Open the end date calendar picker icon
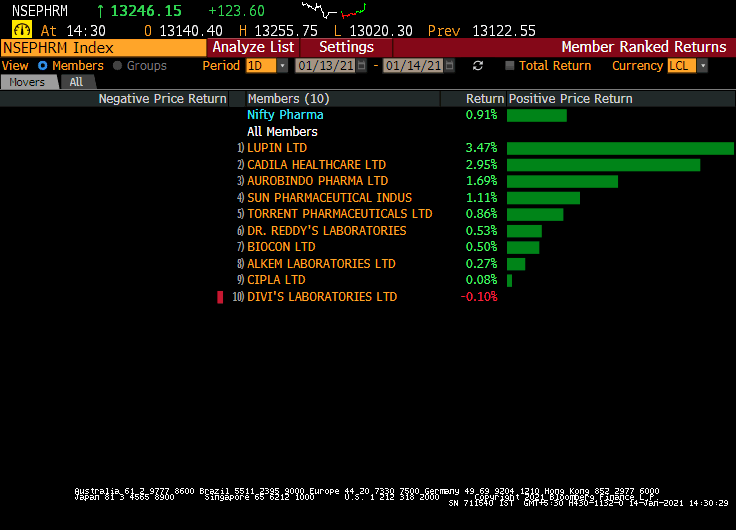 click(x=449, y=66)
